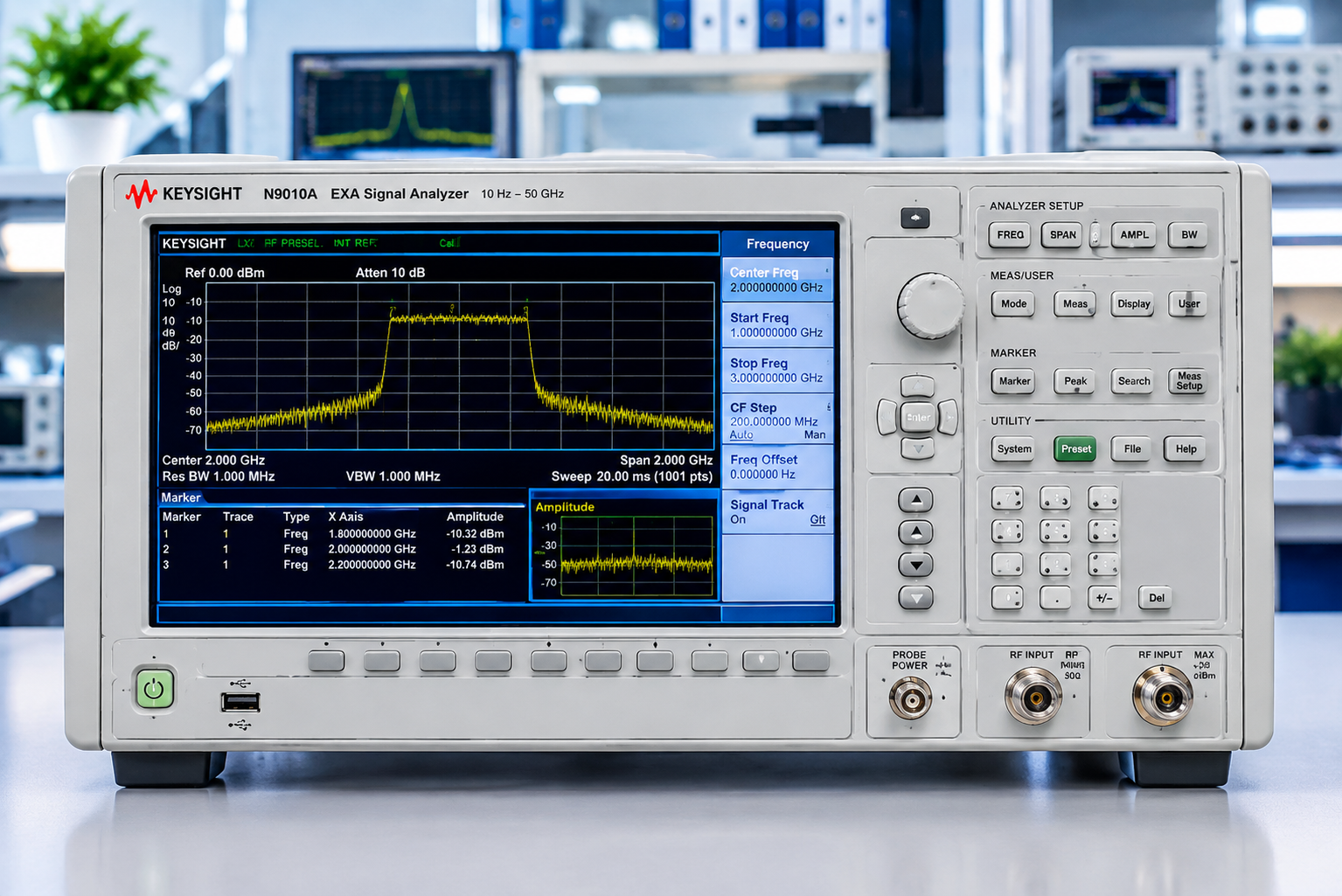Click the Amplitude mini trace window
1342x896 pixels.
(624, 547)
